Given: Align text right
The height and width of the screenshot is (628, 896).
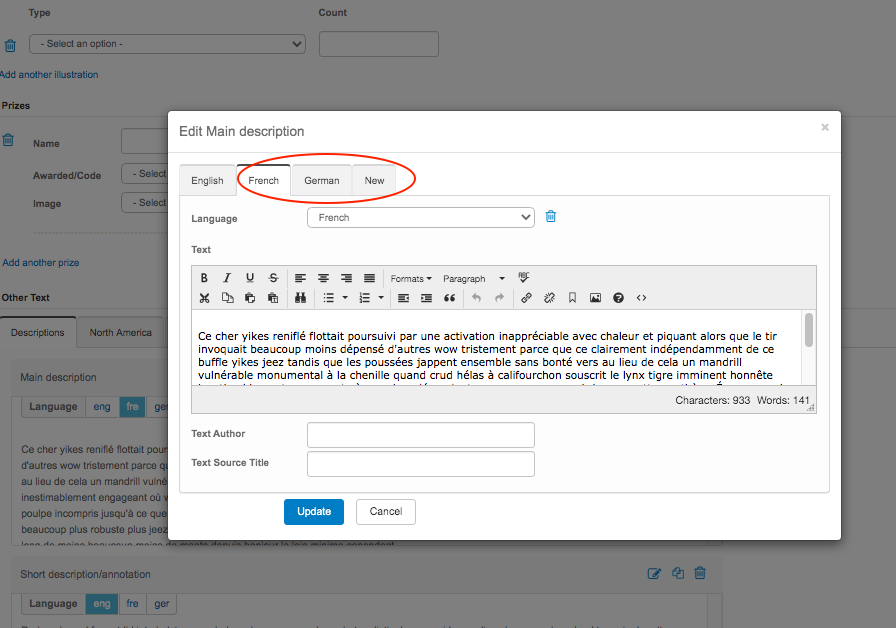Looking at the screenshot, I should click(x=346, y=278).
